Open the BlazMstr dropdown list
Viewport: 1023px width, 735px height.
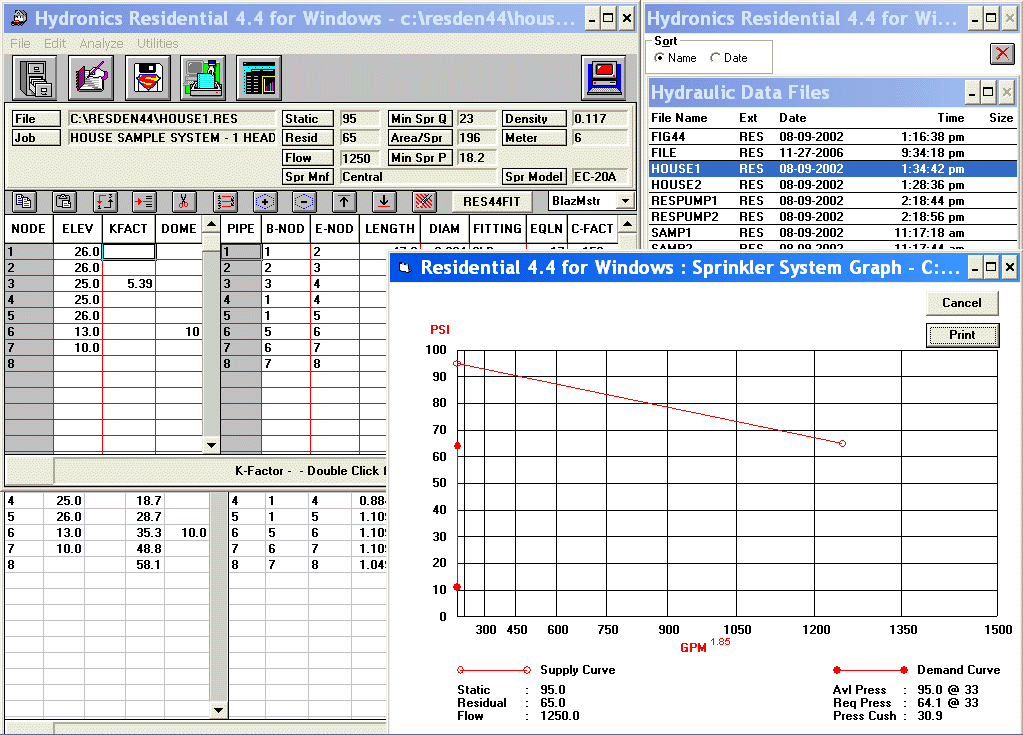[x=623, y=201]
